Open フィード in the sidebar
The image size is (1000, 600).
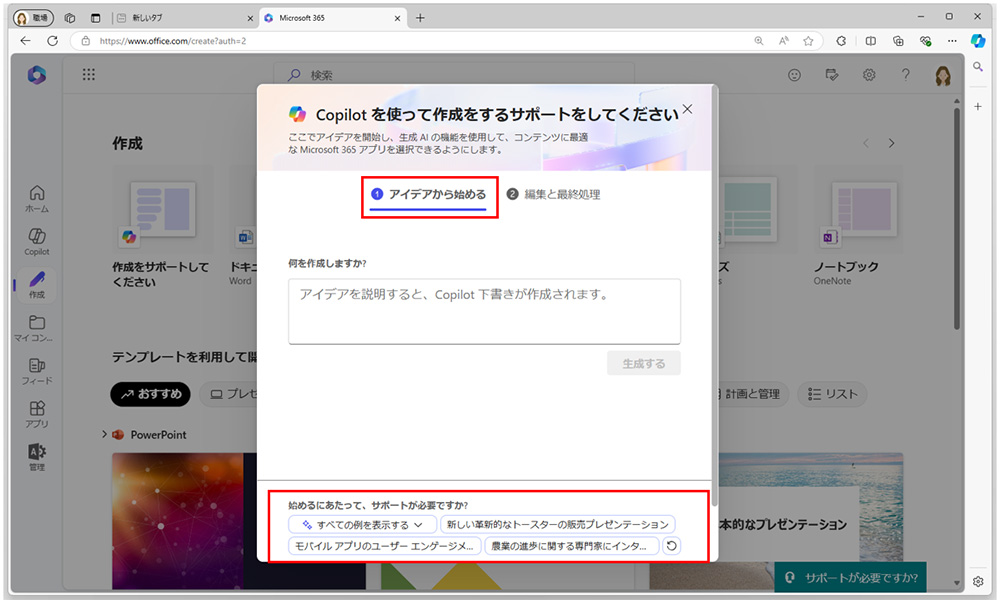click(37, 371)
